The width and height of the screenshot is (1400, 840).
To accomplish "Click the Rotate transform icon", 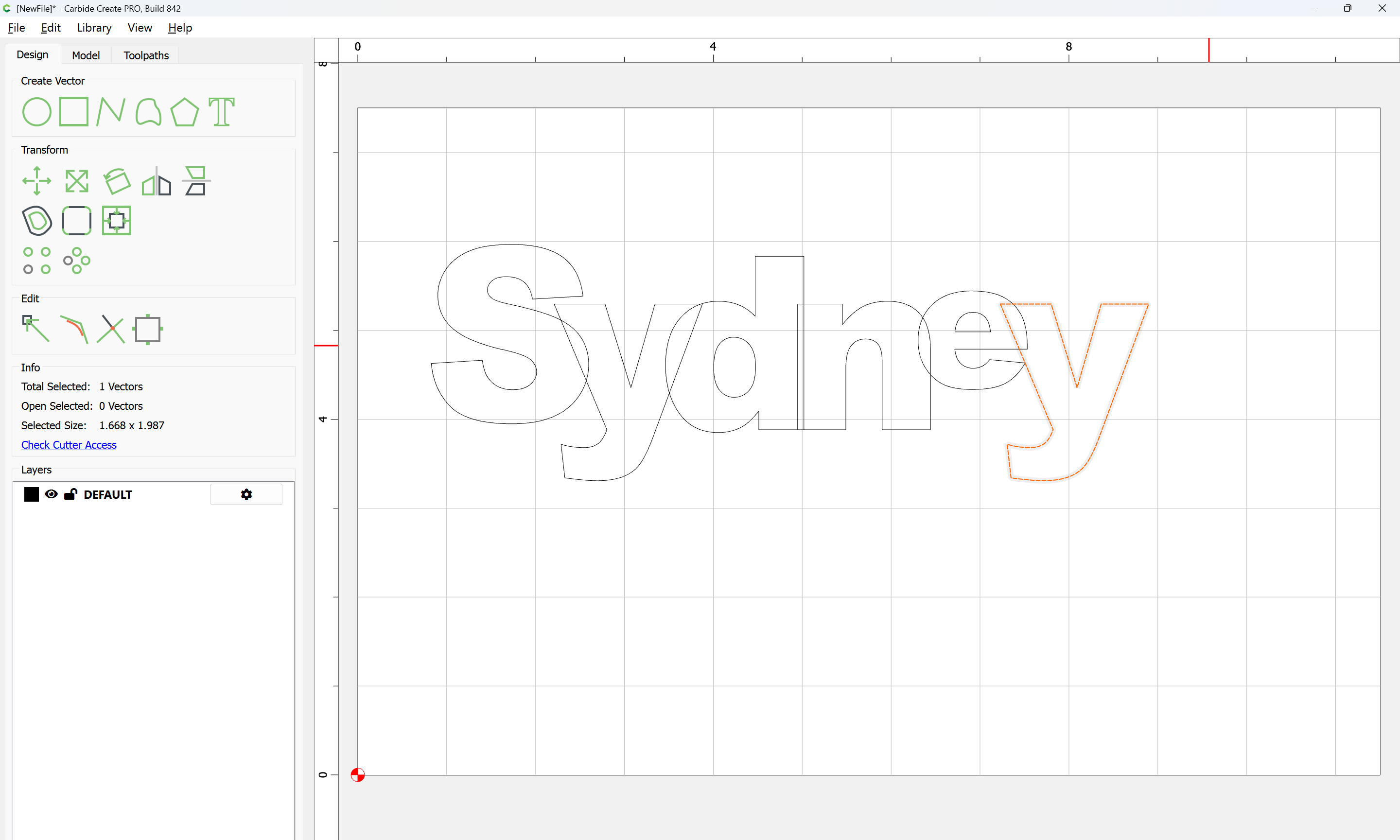I will [x=117, y=180].
